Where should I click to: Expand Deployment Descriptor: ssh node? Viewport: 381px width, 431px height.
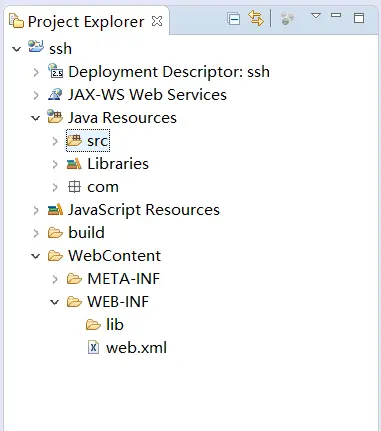click(x=36, y=72)
